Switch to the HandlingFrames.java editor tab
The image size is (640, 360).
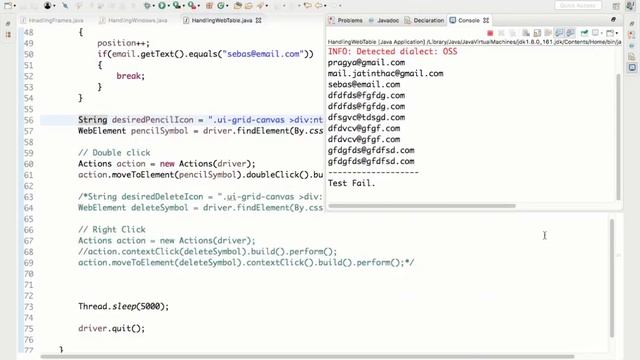[x=52, y=20]
